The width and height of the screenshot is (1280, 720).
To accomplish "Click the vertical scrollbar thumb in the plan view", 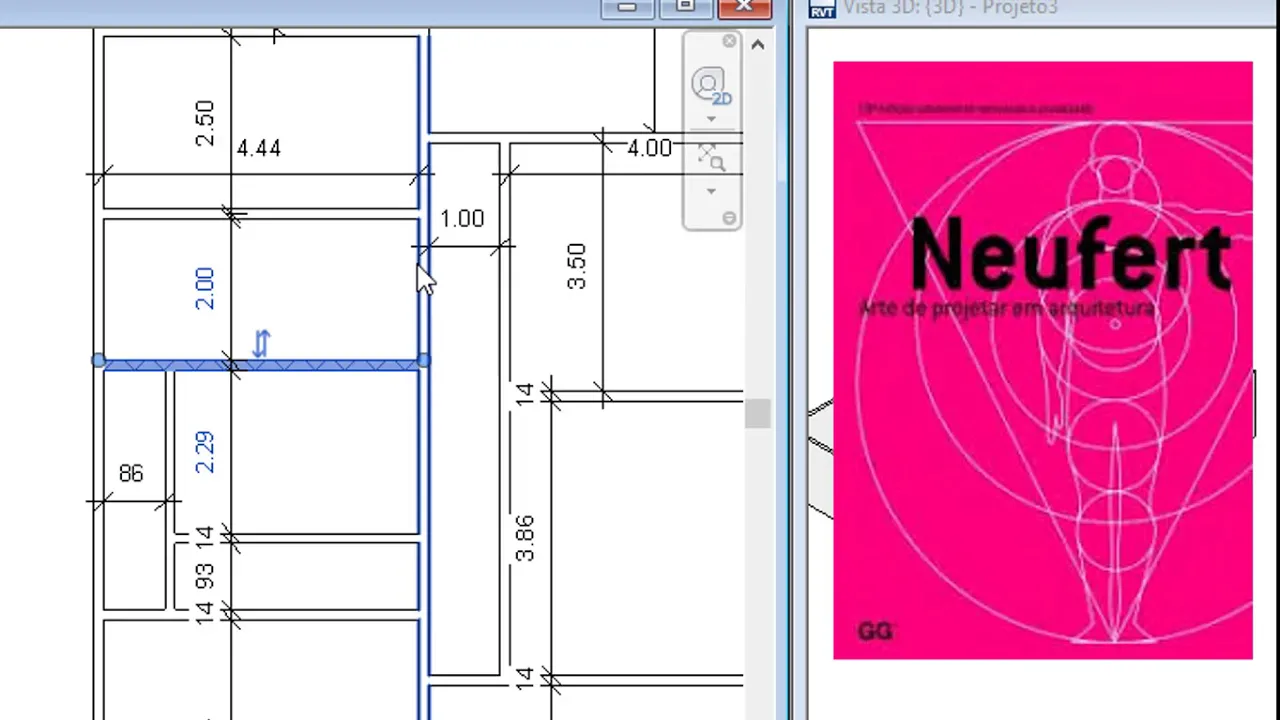I will [x=757, y=412].
